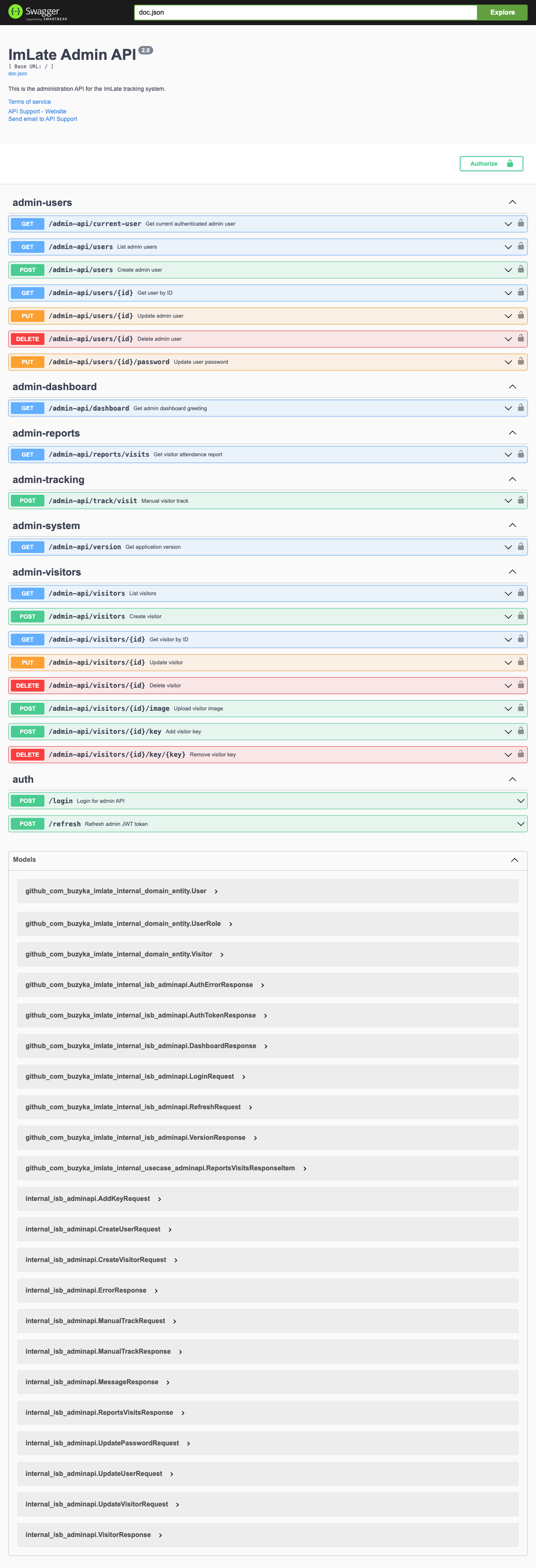This screenshot has width=536, height=1568.
Task: Click path /admin-api/version
Action: coord(85,547)
